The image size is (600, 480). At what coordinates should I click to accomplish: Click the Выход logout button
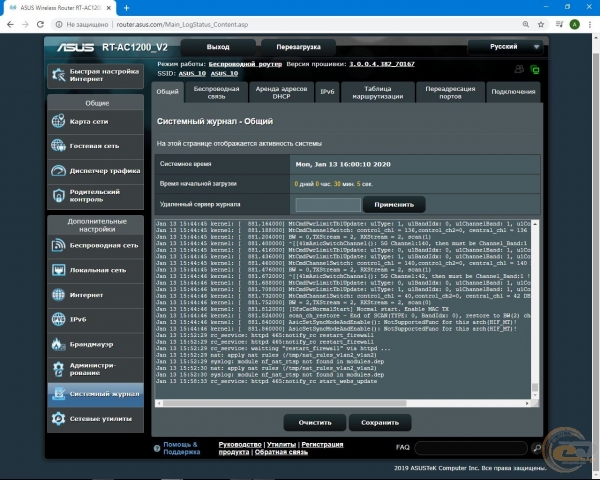pyautogui.click(x=218, y=47)
